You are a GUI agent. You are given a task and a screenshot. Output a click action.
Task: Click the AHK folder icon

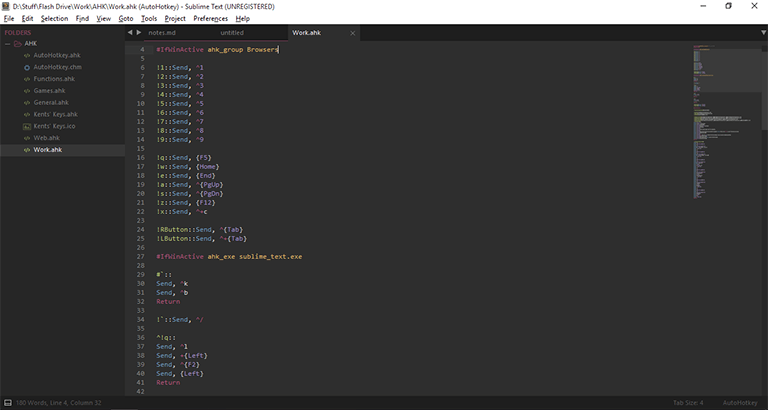click(x=18, y=44)
